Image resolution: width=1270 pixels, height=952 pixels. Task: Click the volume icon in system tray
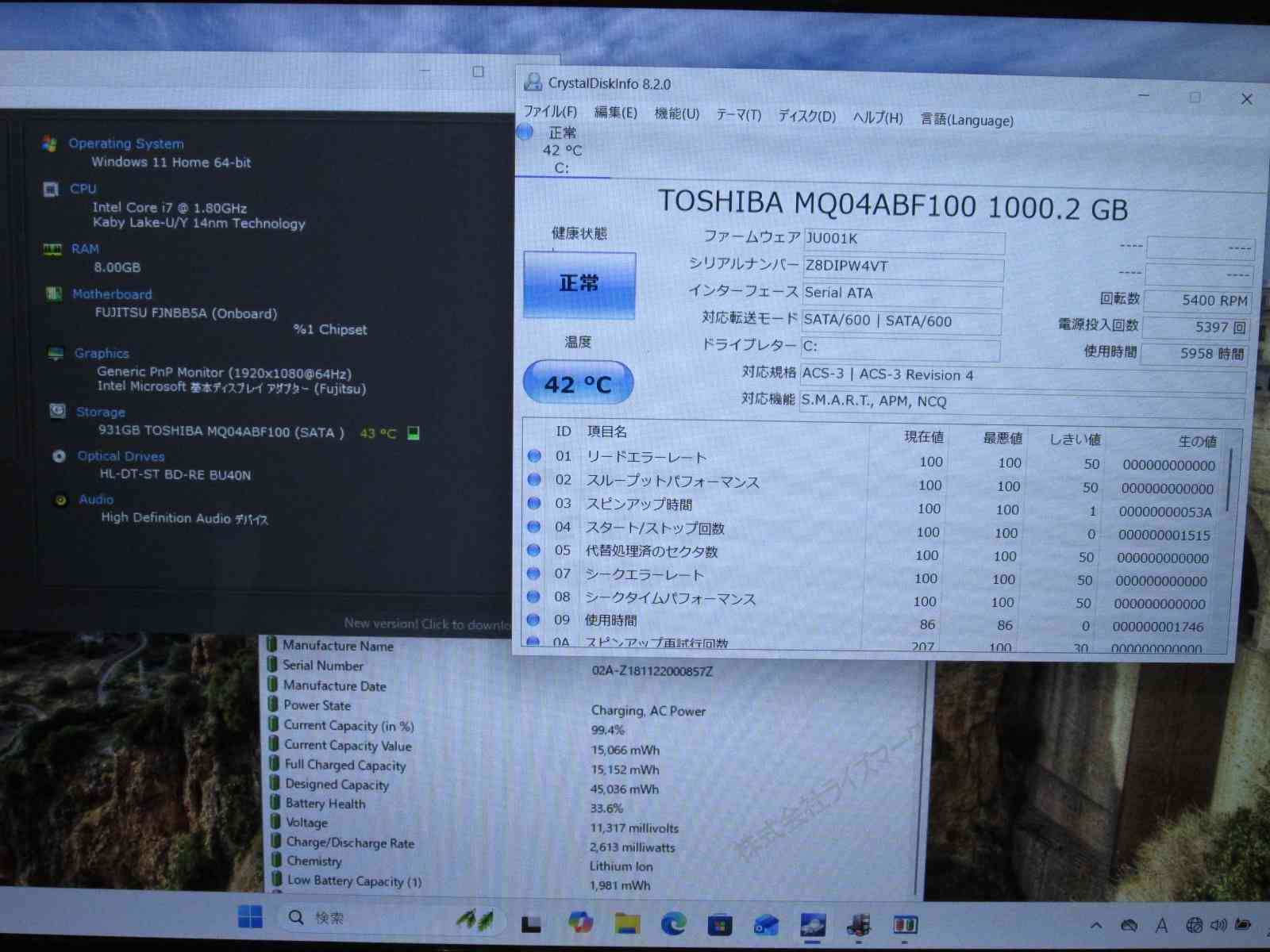point(1218,925)
